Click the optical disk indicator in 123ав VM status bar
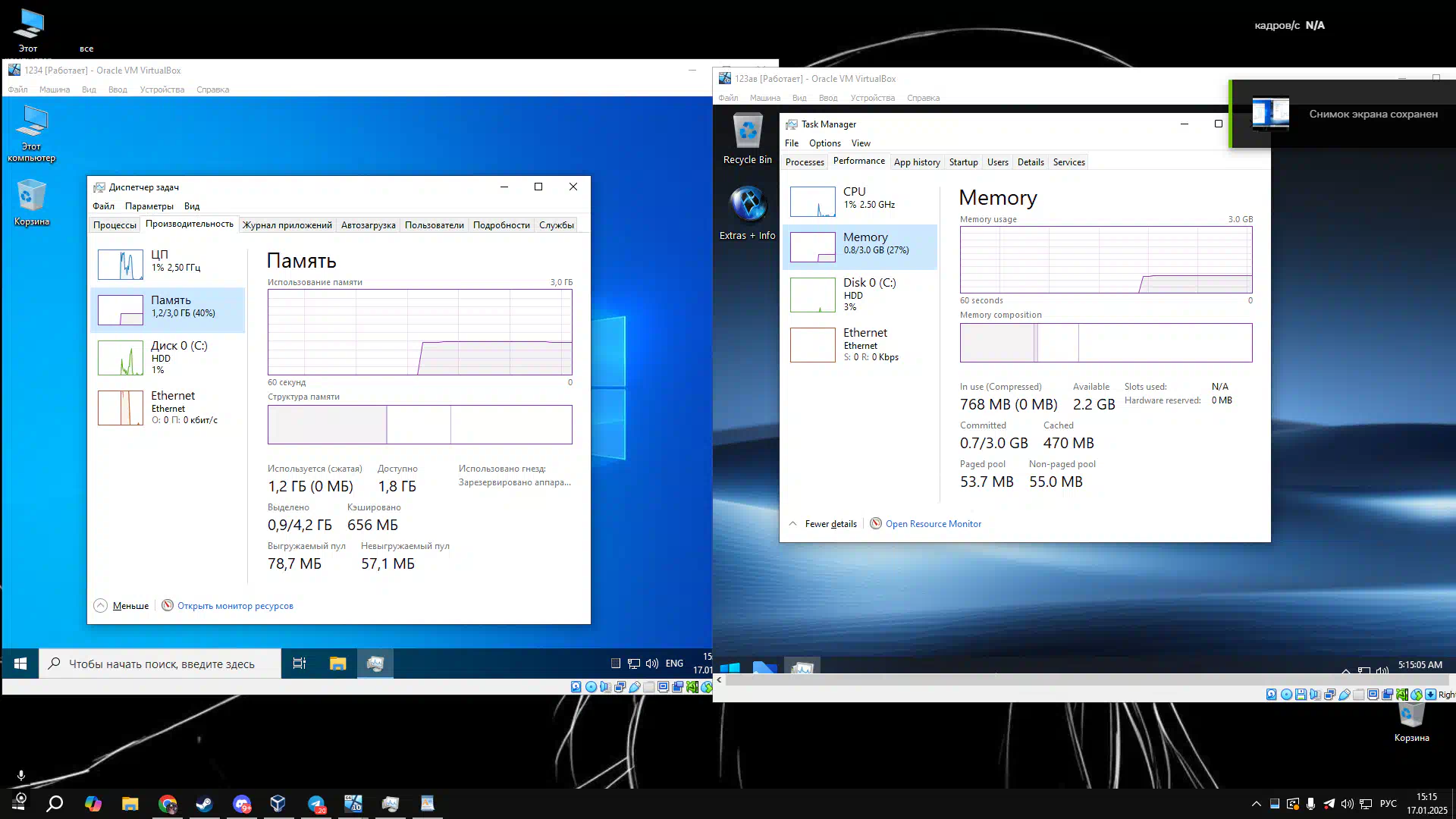The image size is (1456, 819). 1287,695
